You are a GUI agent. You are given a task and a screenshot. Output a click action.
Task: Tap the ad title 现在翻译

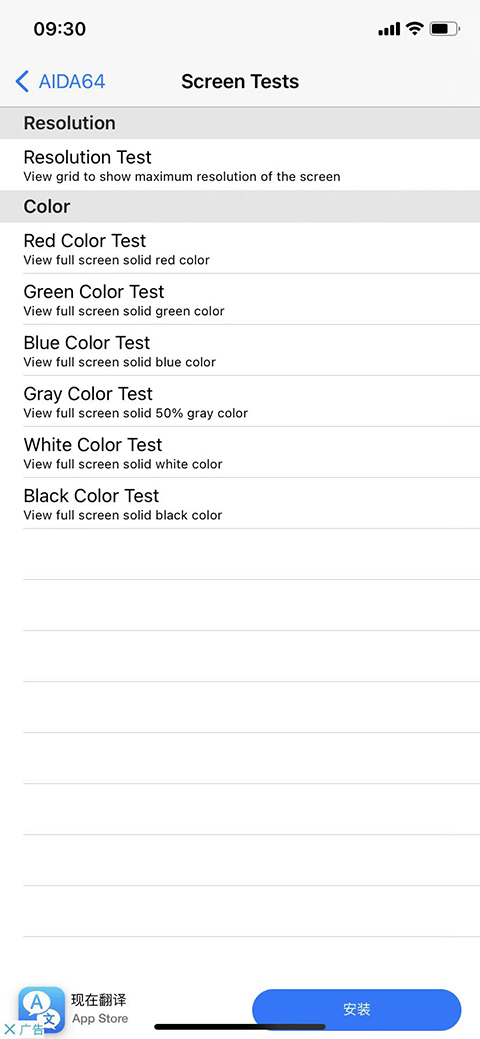pyautogui.click(x=99, y=1000)
